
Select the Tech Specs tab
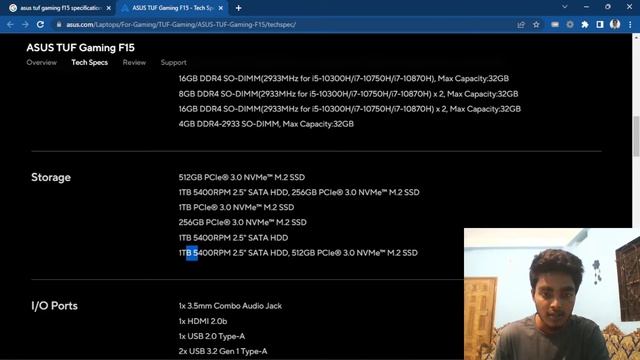(90, 62)
